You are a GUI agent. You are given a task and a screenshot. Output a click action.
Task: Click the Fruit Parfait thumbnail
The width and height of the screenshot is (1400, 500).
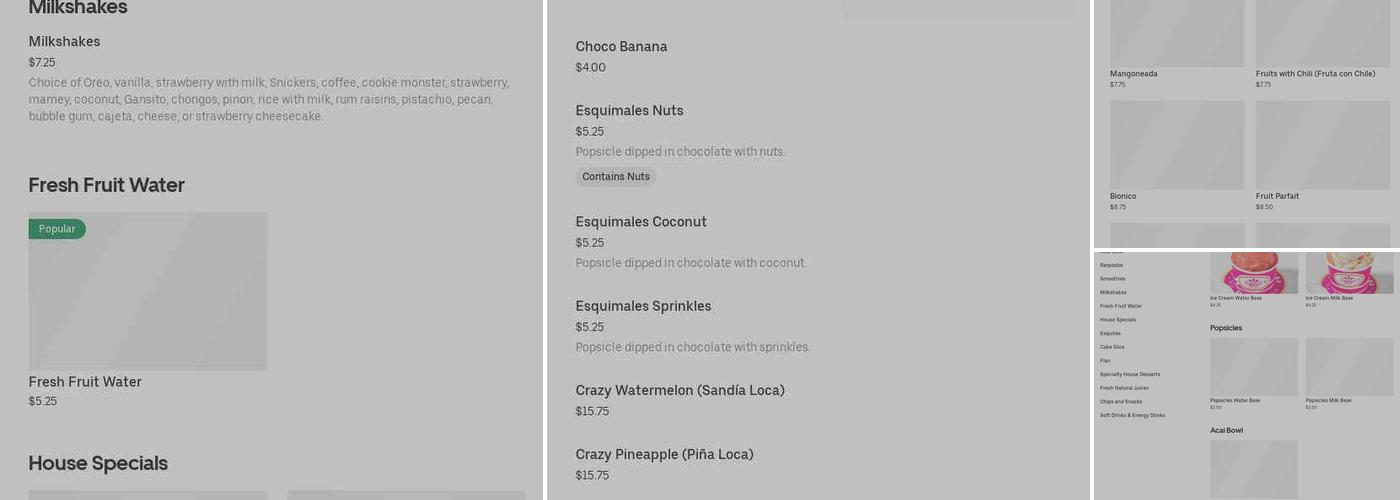[x=1323, y=145]
